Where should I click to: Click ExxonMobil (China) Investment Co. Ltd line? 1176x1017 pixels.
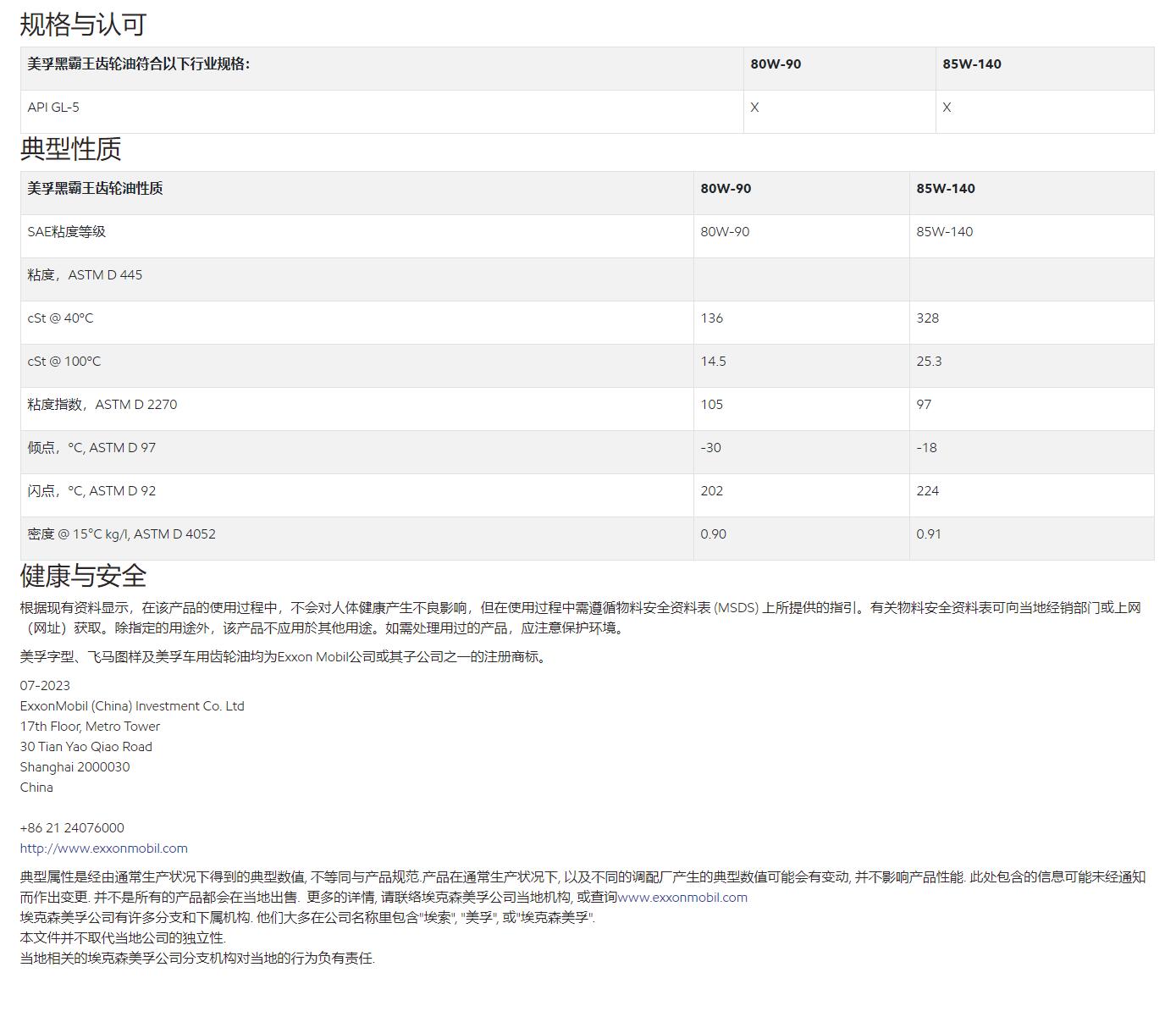click(132, 706)
